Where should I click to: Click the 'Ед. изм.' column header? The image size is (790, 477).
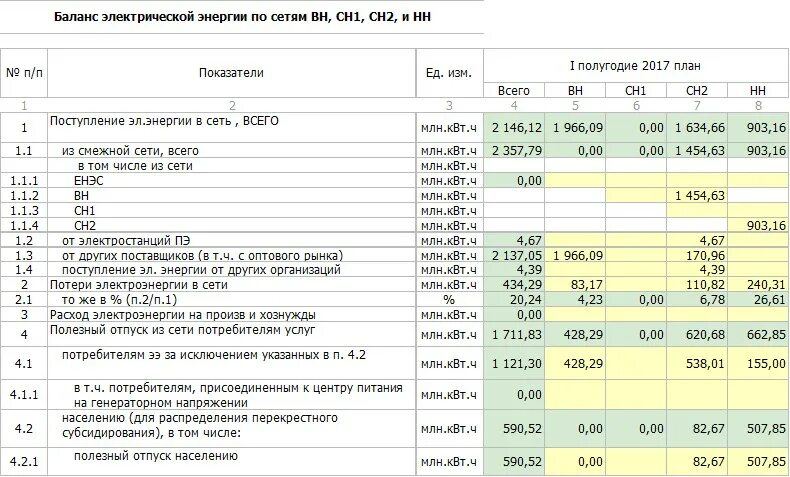pos(449,73)
